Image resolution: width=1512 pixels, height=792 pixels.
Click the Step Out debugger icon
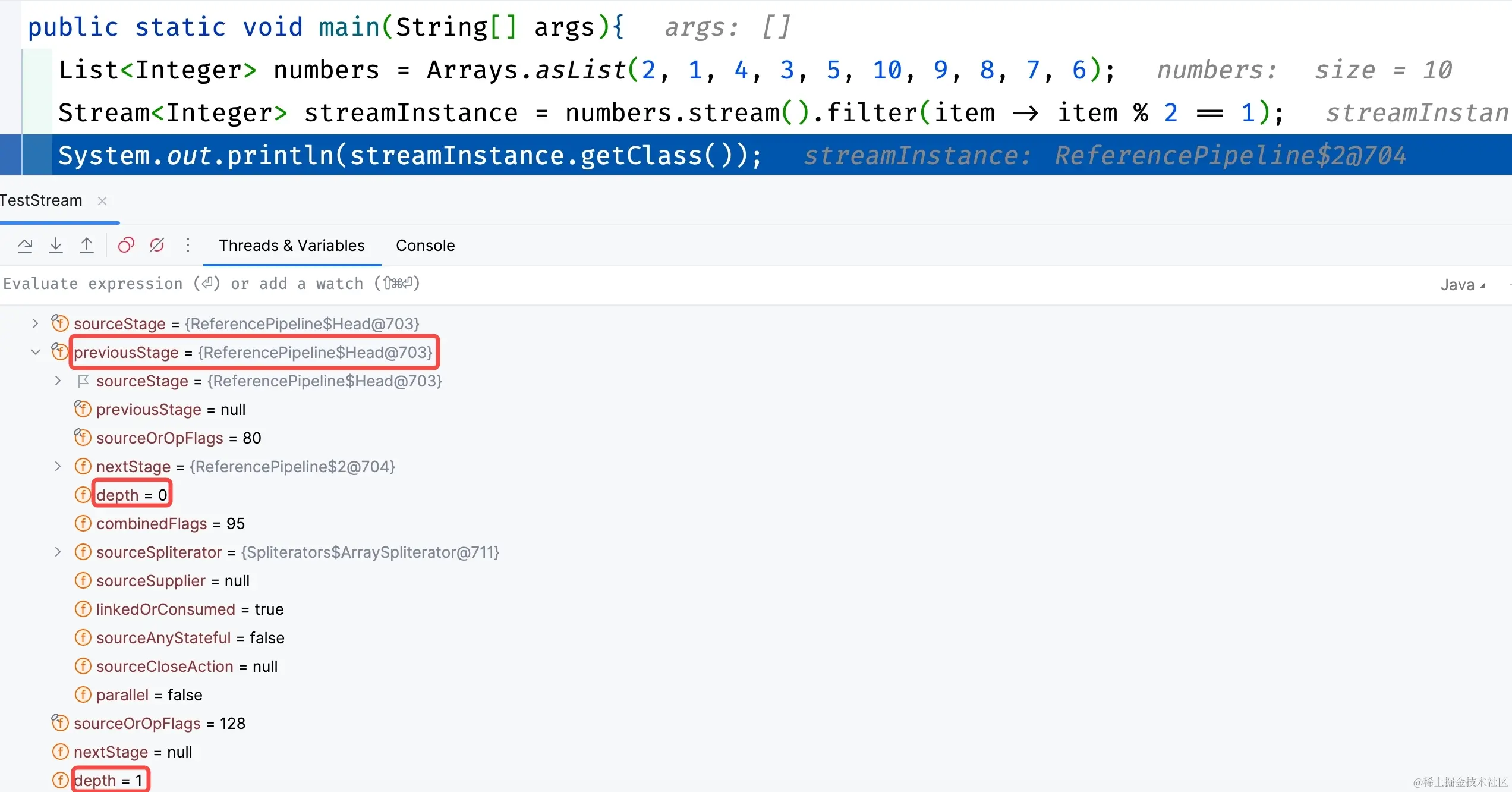click(x=87, y=246)
